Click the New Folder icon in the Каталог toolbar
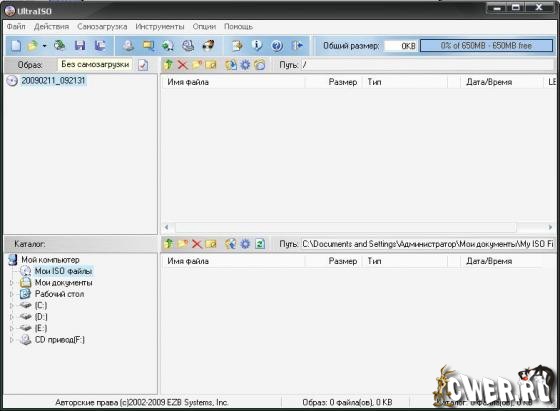 pos(182,244)
